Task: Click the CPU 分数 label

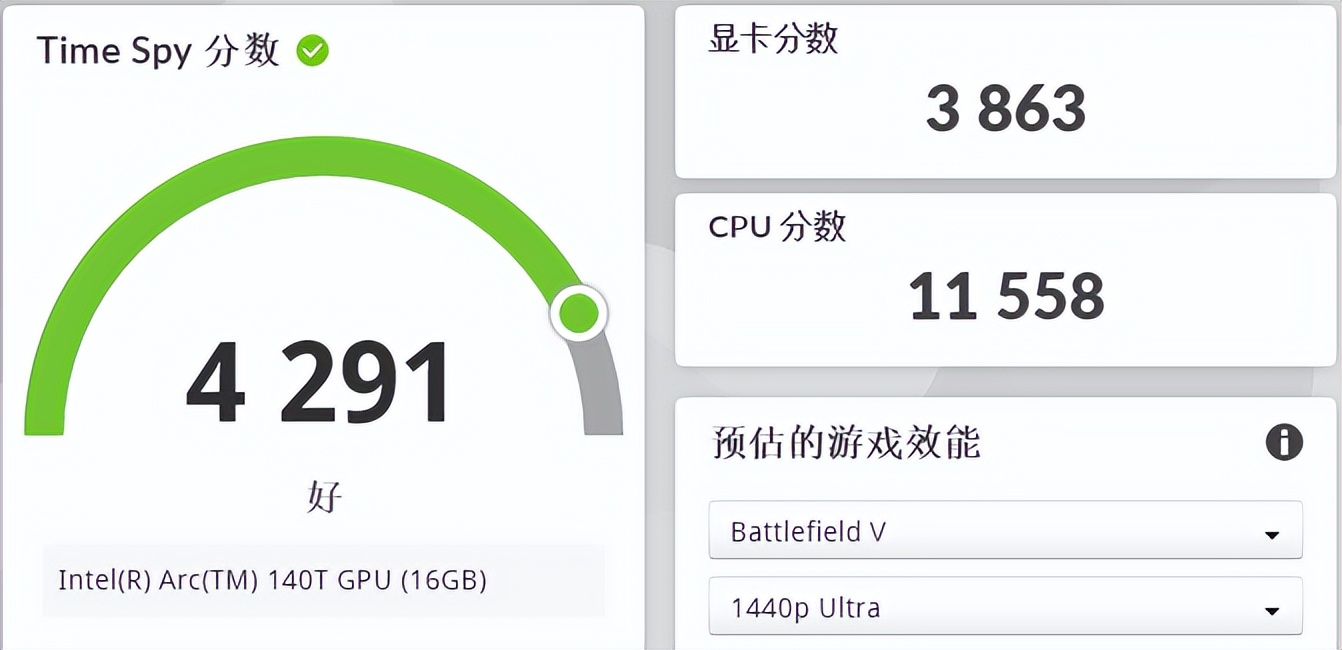Action: (x=777, y=227)
